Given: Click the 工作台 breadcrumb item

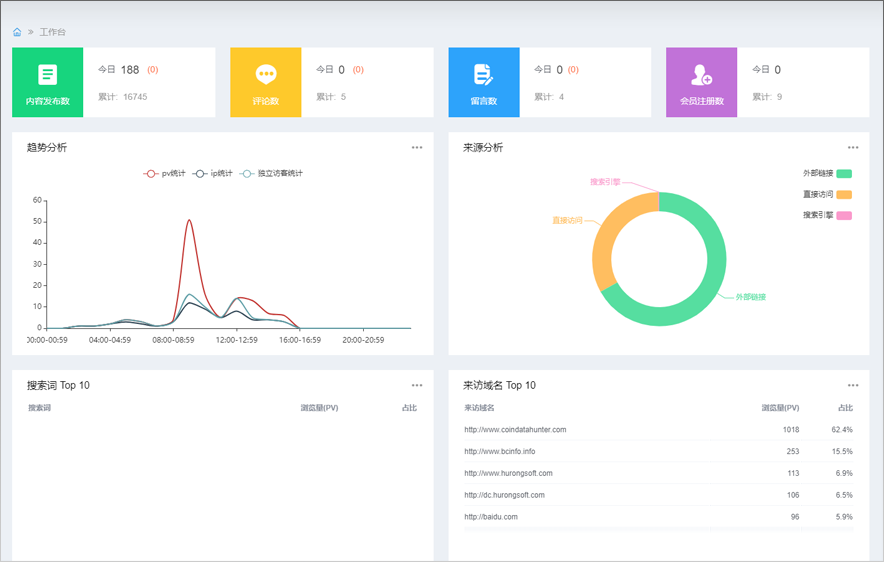Looking at the screenshot, I should click(x=53, y=32).
